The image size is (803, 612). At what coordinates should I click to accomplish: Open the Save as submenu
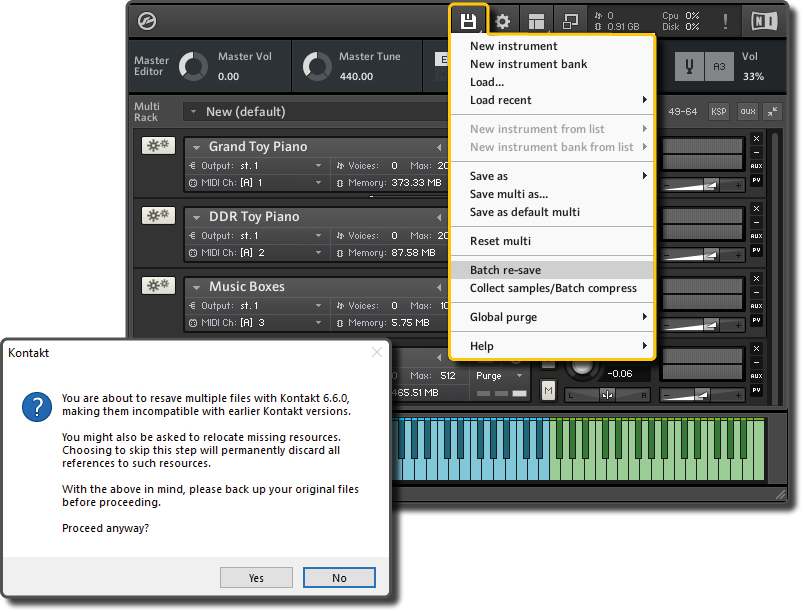(552, 176)
